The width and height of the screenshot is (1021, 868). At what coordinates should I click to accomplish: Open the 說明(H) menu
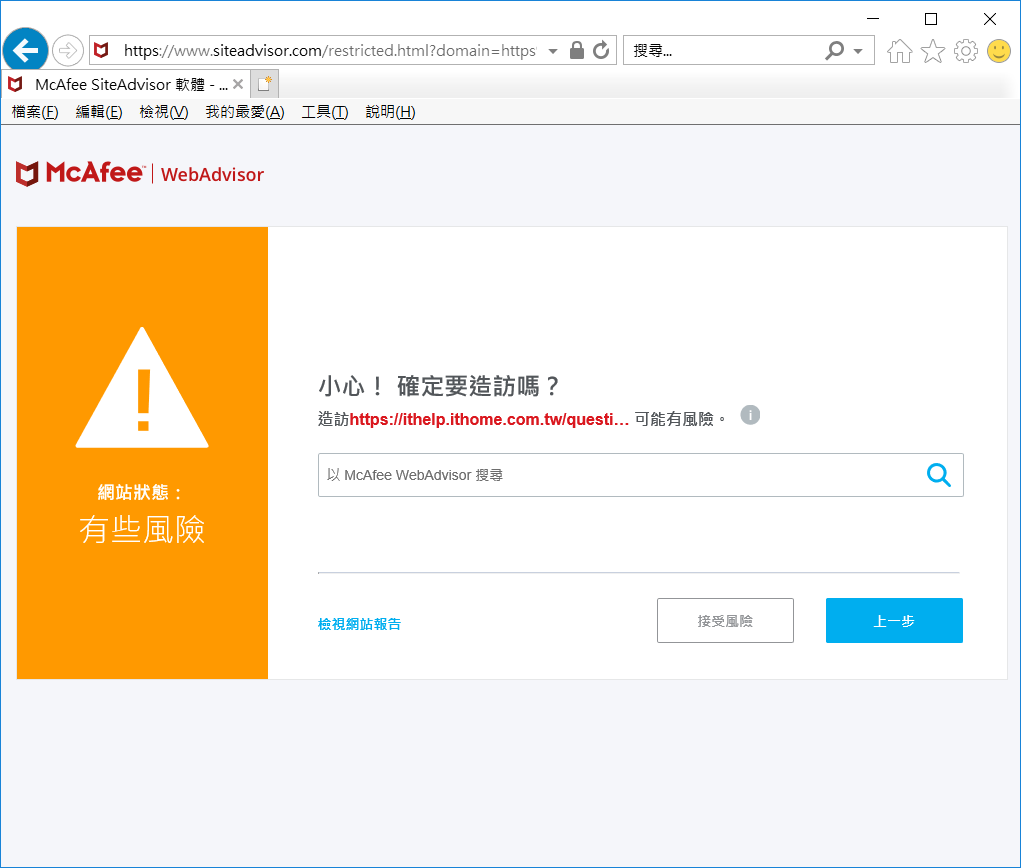391,112
